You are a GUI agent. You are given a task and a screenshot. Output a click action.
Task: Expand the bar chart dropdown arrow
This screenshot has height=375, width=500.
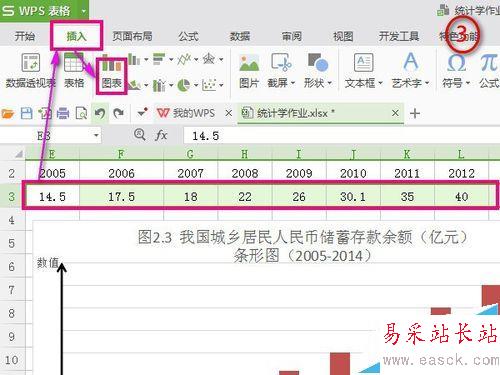tap(171, 60)
